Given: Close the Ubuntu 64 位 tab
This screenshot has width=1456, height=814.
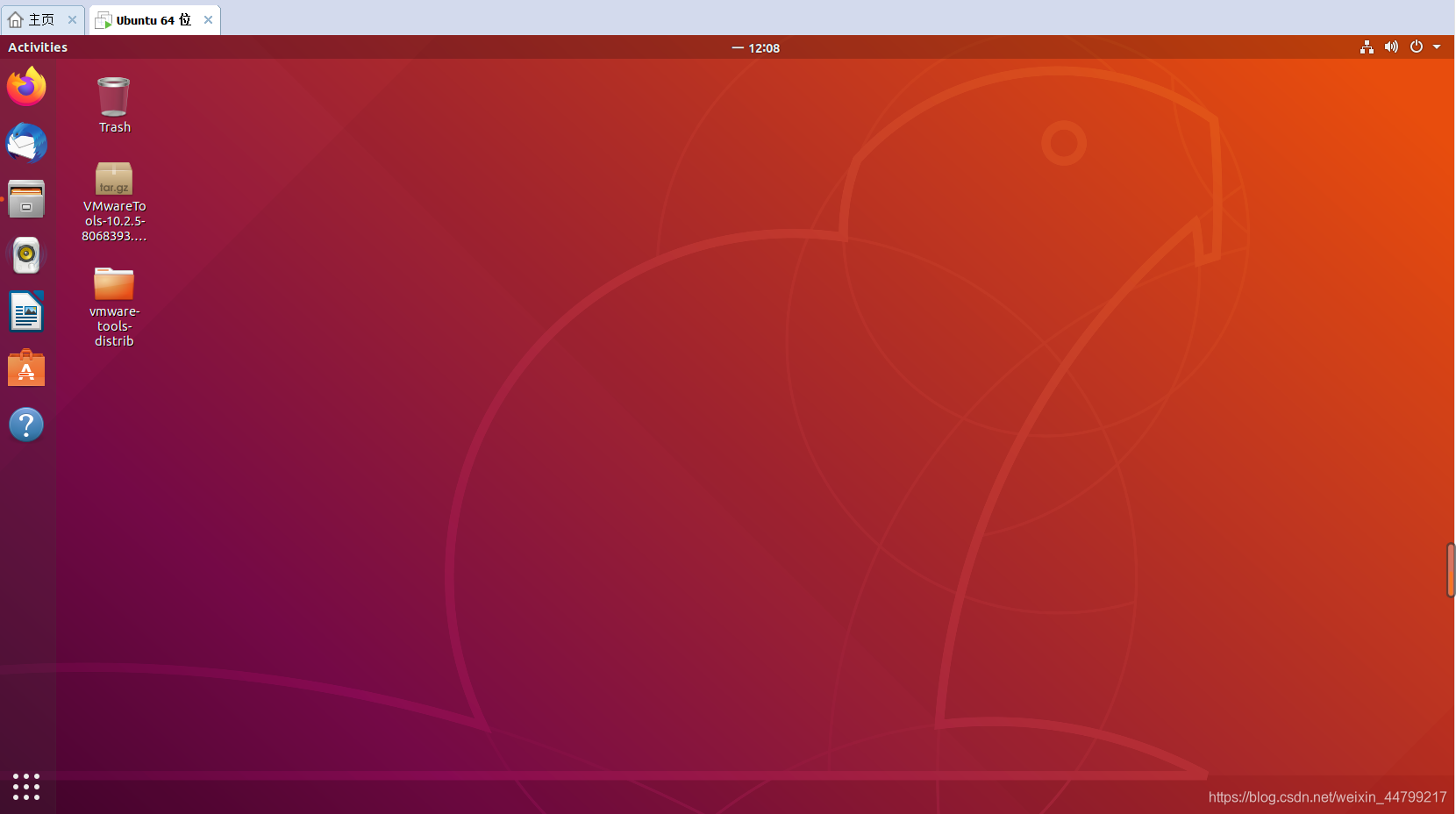Looking at the screenshot, I should tap(208, 20).
